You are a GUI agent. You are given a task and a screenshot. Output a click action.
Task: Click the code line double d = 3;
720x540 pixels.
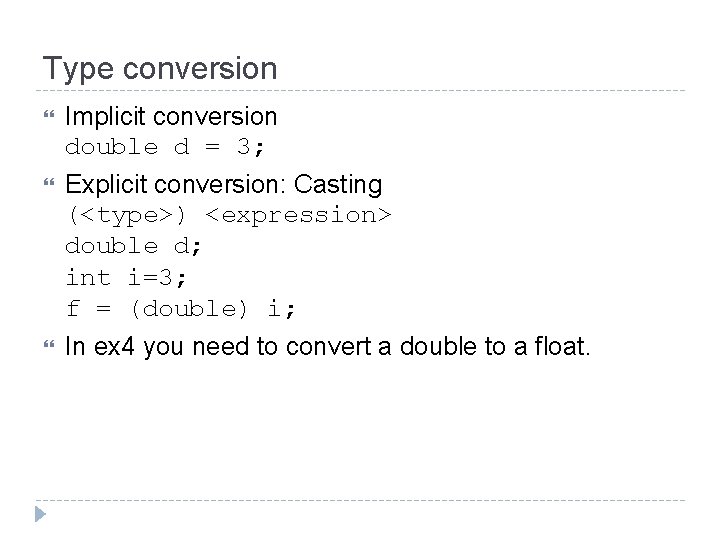166,147
